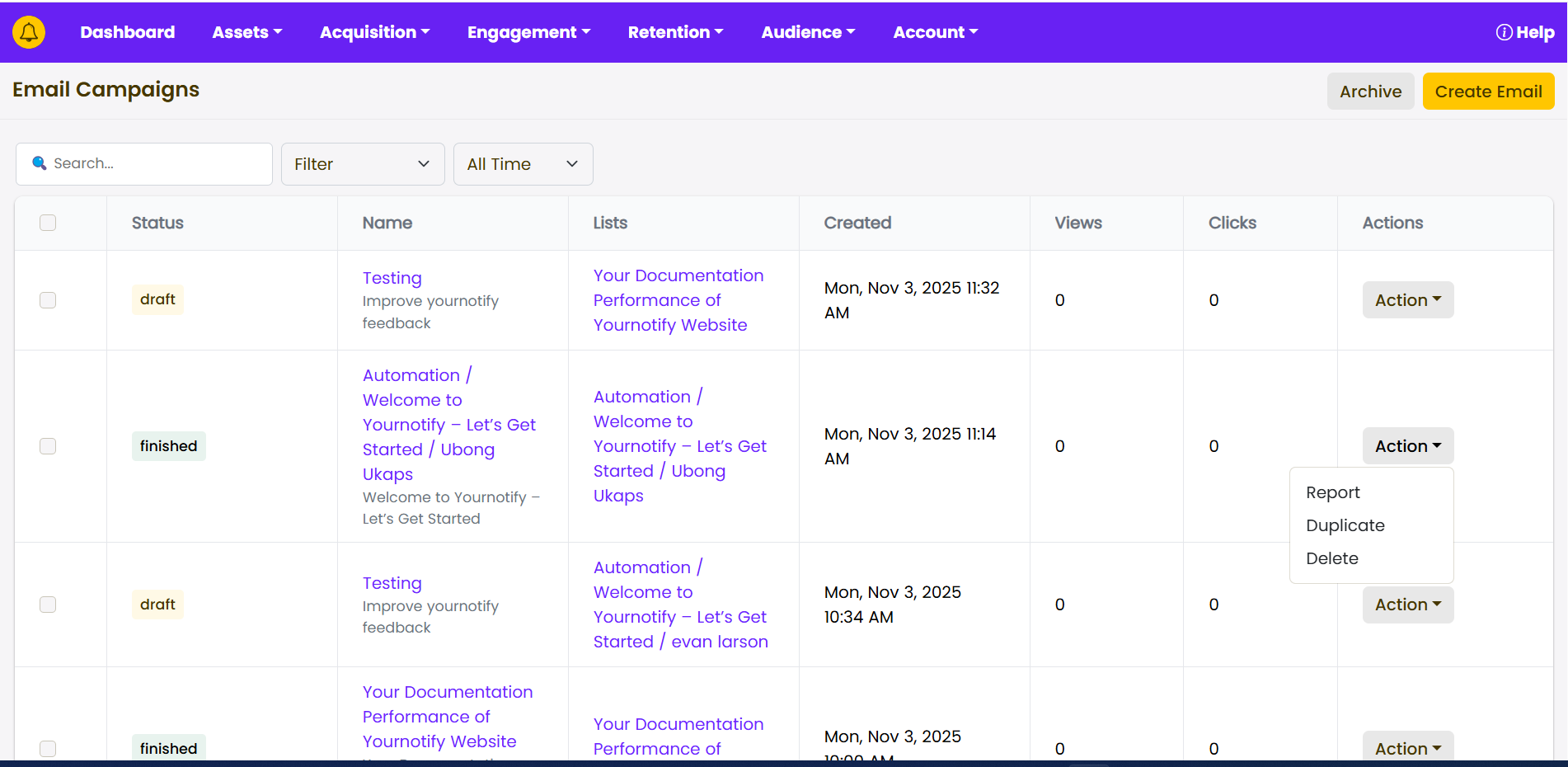Expand the All Time date dropdown
This screenshot has height=767, width=1568.
(x=523, y=164)
